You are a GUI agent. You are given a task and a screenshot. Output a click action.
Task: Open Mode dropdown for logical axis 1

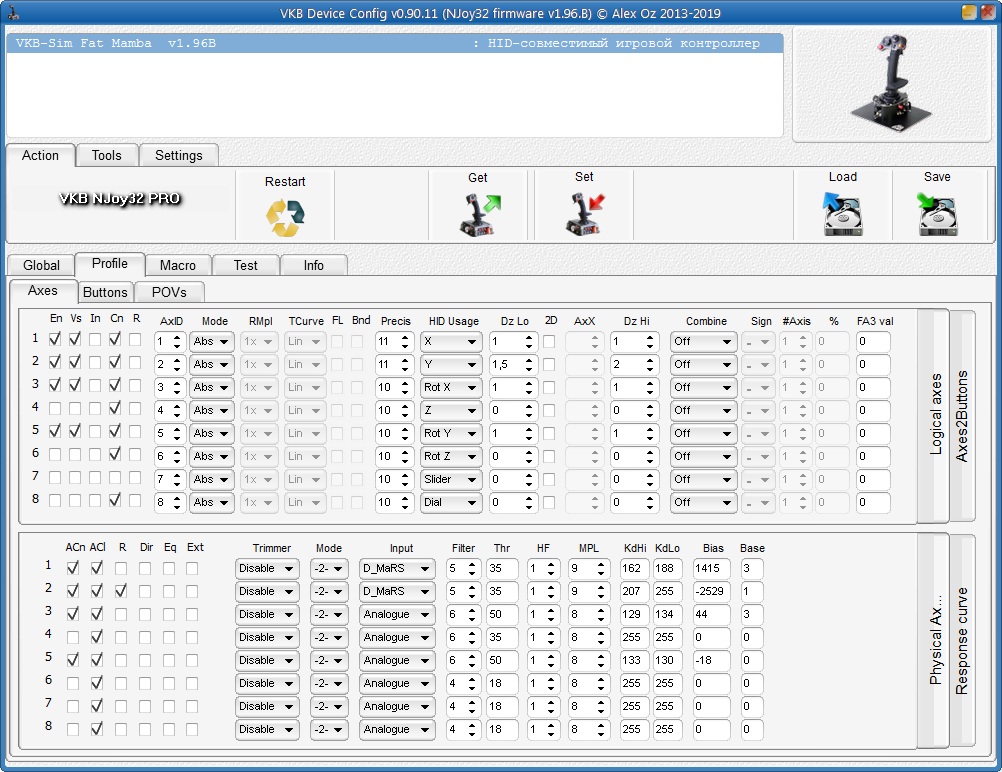[212, 341]
